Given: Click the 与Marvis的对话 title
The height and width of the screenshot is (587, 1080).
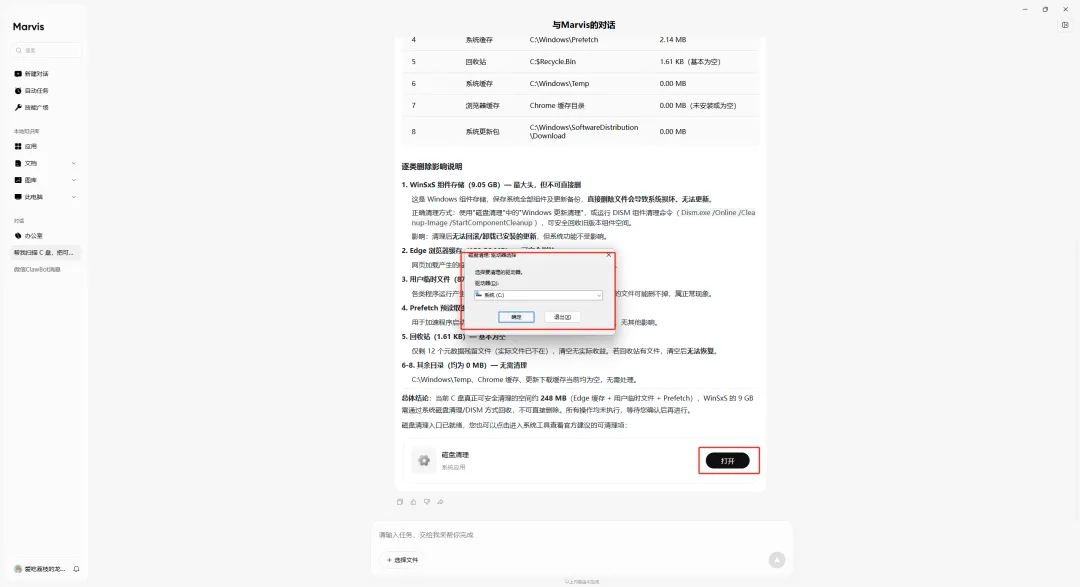Looking at the screenshot, I should pos(583,25).
